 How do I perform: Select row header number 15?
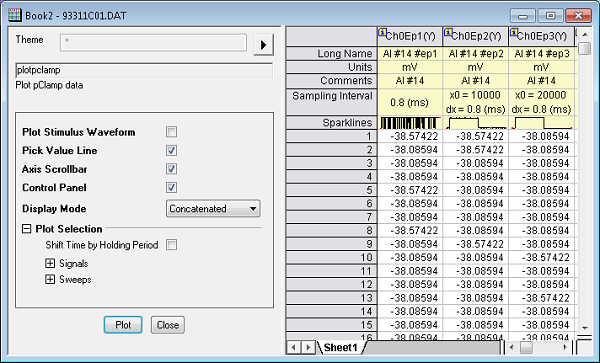[x=331, y=325]
